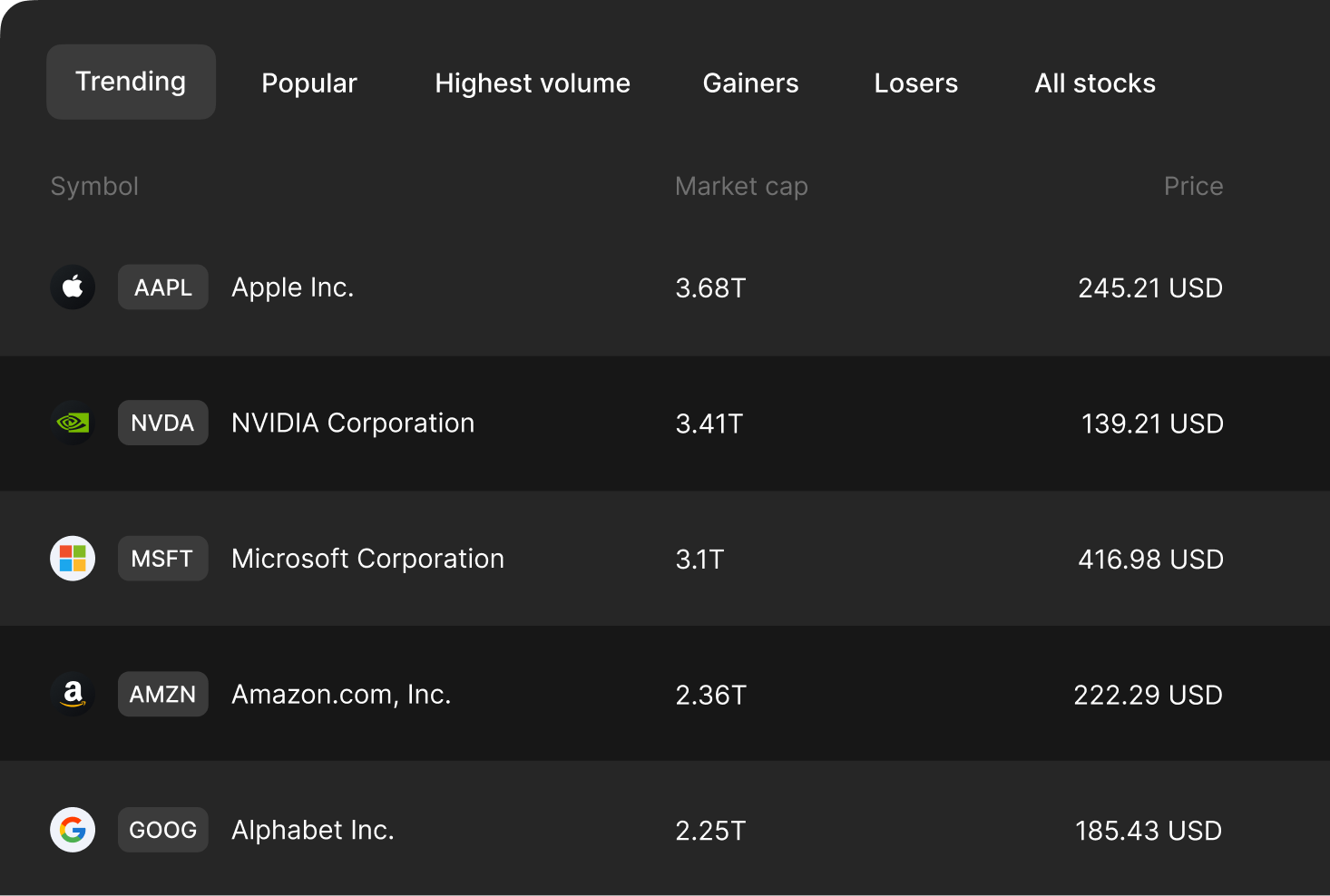Click the Amazon logo icon
Screen dimensions: 1330x896
[73, 694]
